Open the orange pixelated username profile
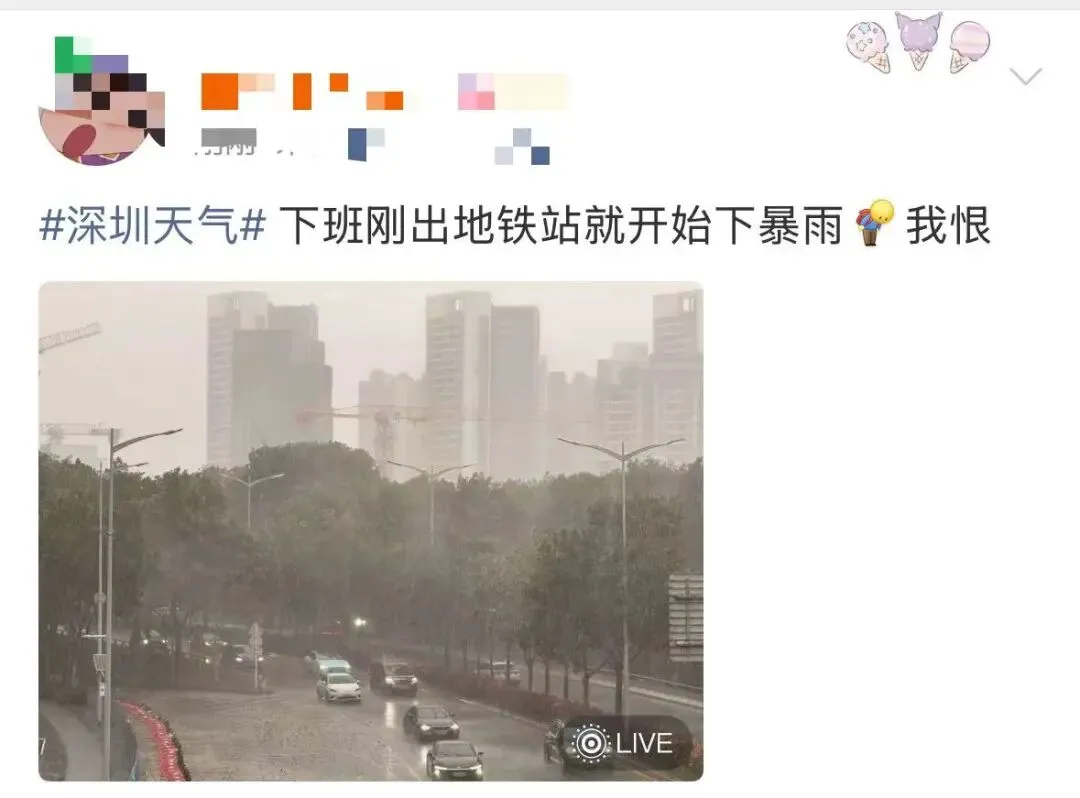 302,92
